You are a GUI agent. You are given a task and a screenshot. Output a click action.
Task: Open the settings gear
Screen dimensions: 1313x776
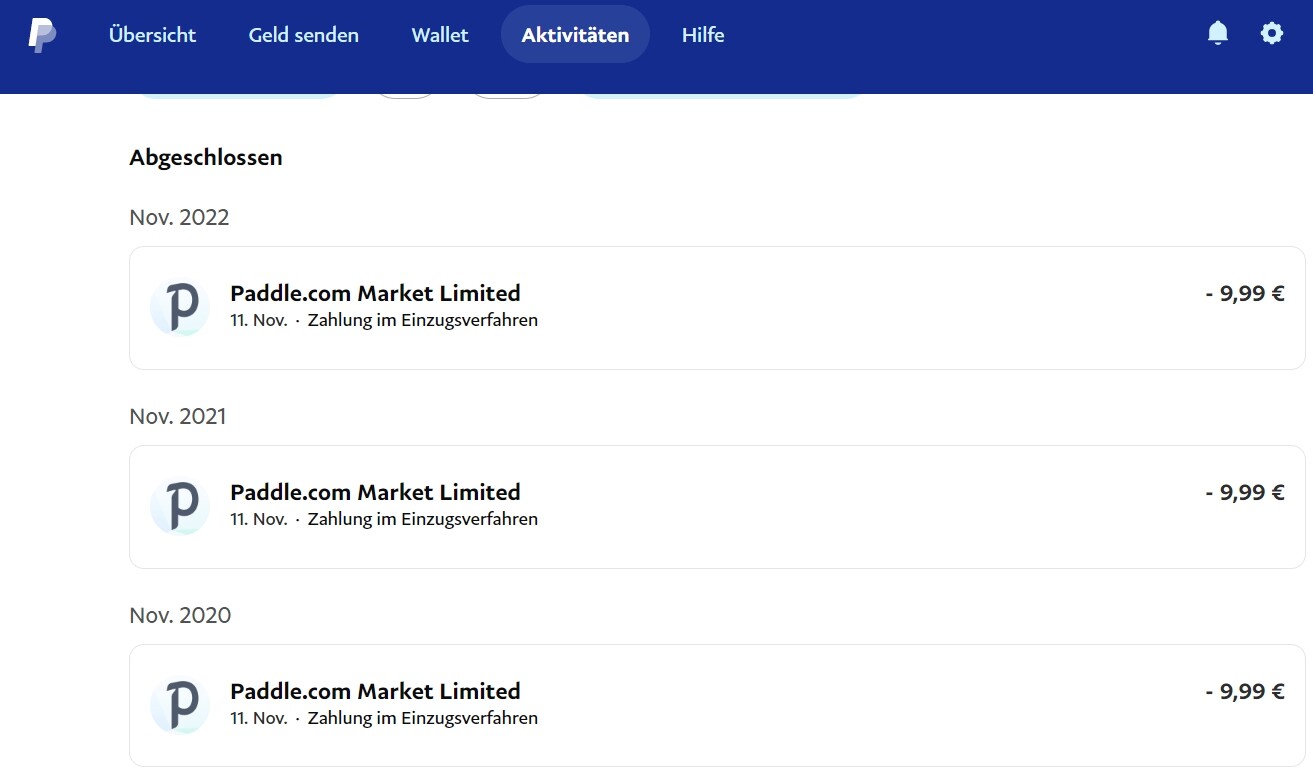1271,34
